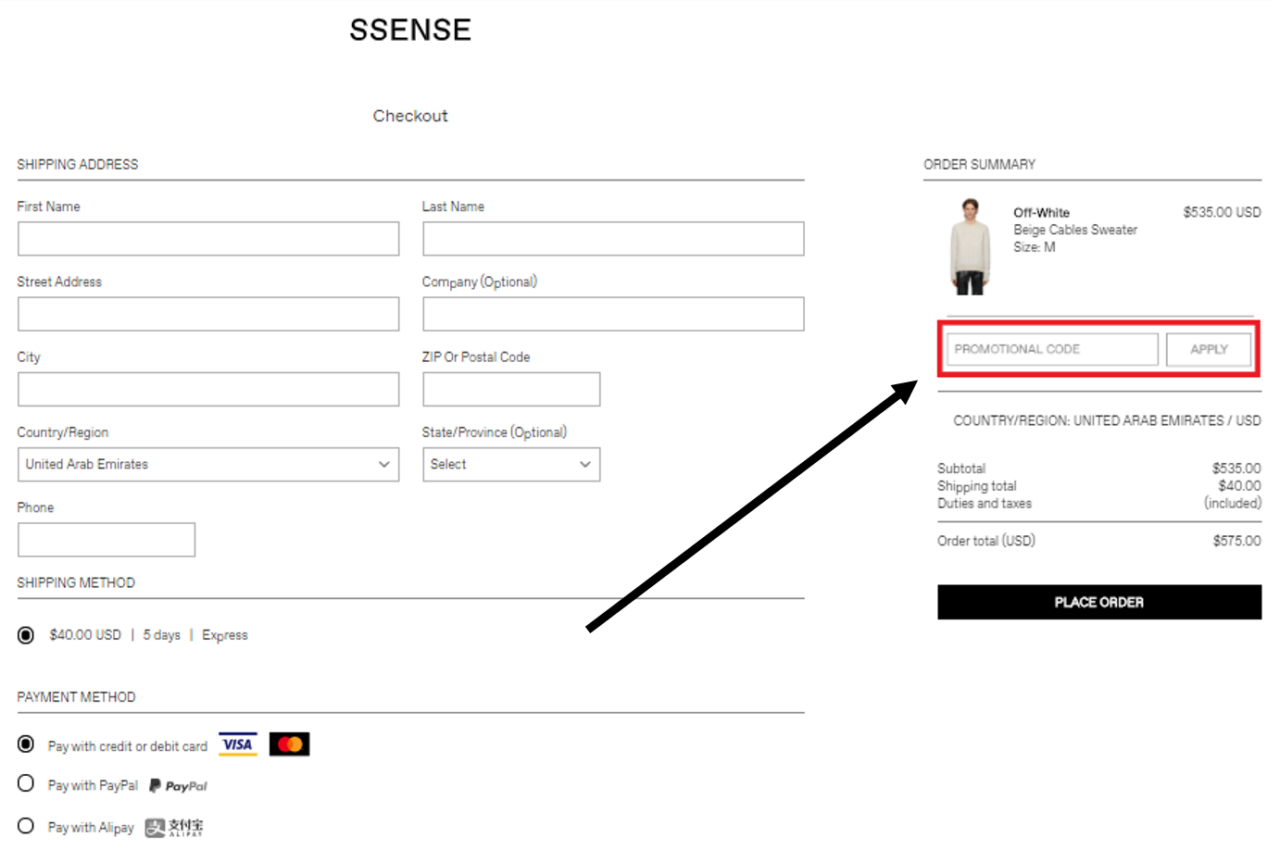The height and width of the screenshot is (850, 1280).
Task: Click the PLACE ORDER button
Action: tap(1099, 602)
